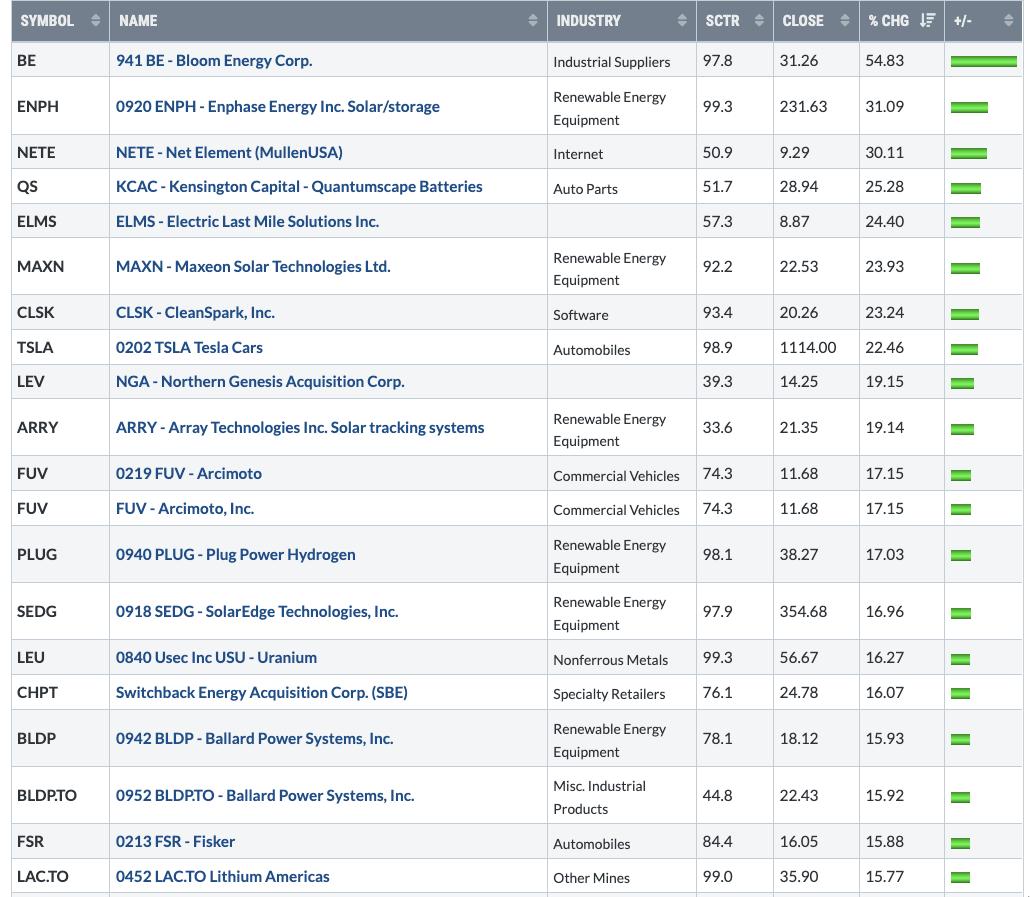
Task: Click the sort arrows in SYMBOL column header
Action: (95, 20)
